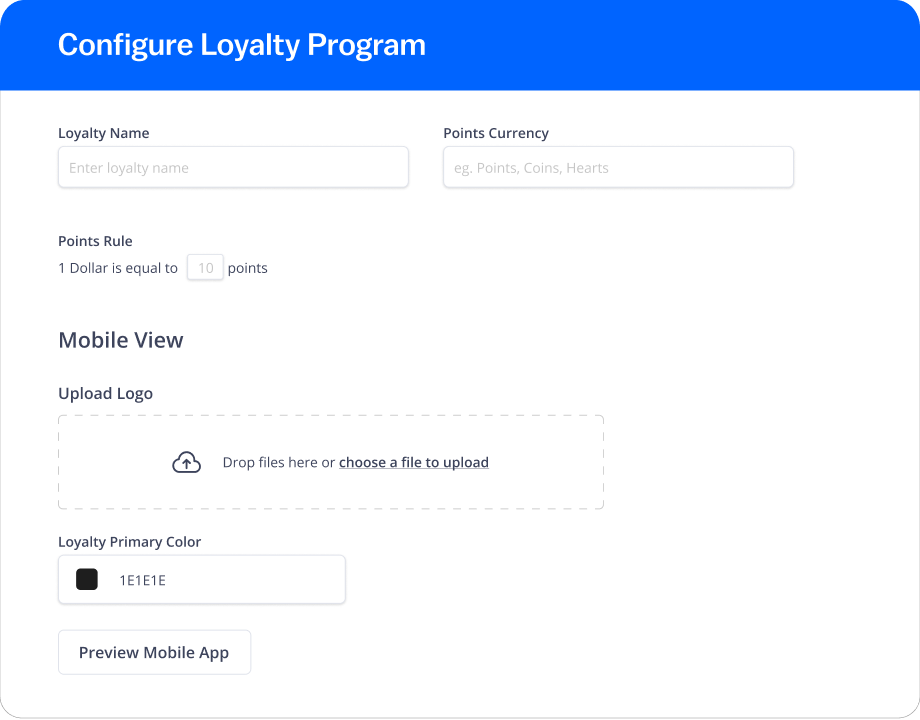Screen dimensions: 920x720
Task: Click the Drop files here placeholder text
Action: click(277, 462)
